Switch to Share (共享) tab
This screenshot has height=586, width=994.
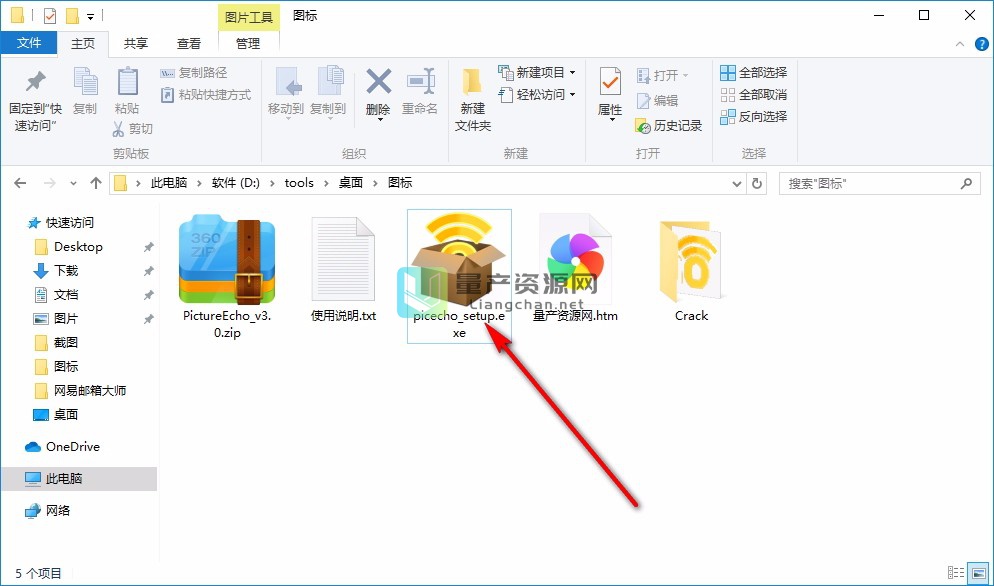click(136, 43)
